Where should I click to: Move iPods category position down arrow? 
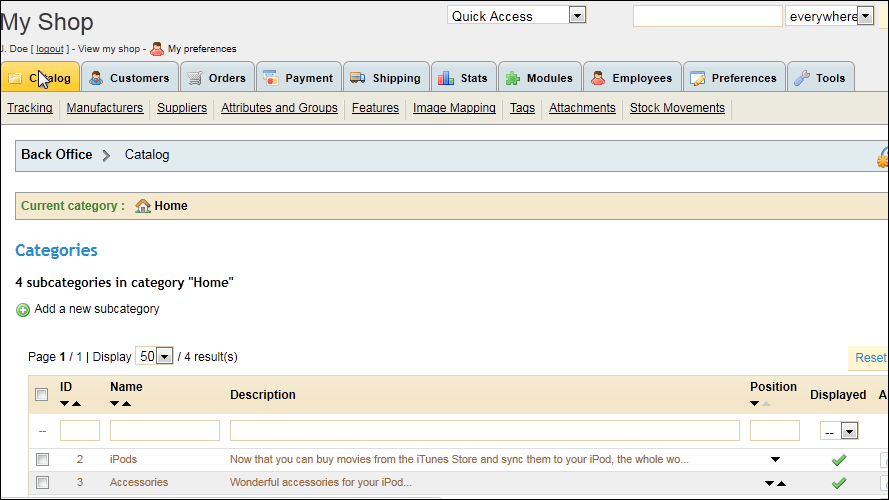tap(774, 460)
